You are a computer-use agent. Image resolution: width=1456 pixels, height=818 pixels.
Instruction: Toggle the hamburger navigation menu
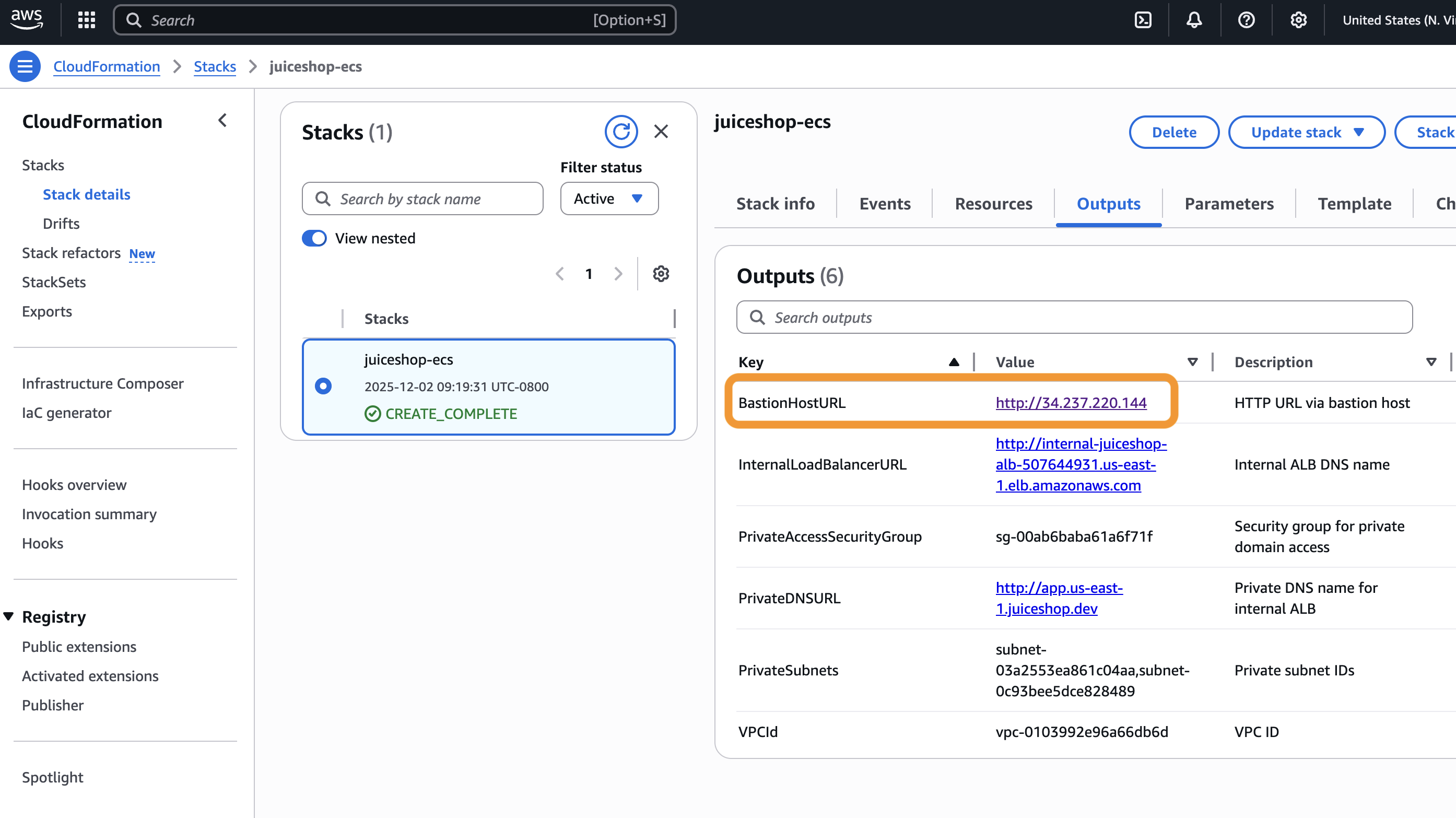point(25,66)
